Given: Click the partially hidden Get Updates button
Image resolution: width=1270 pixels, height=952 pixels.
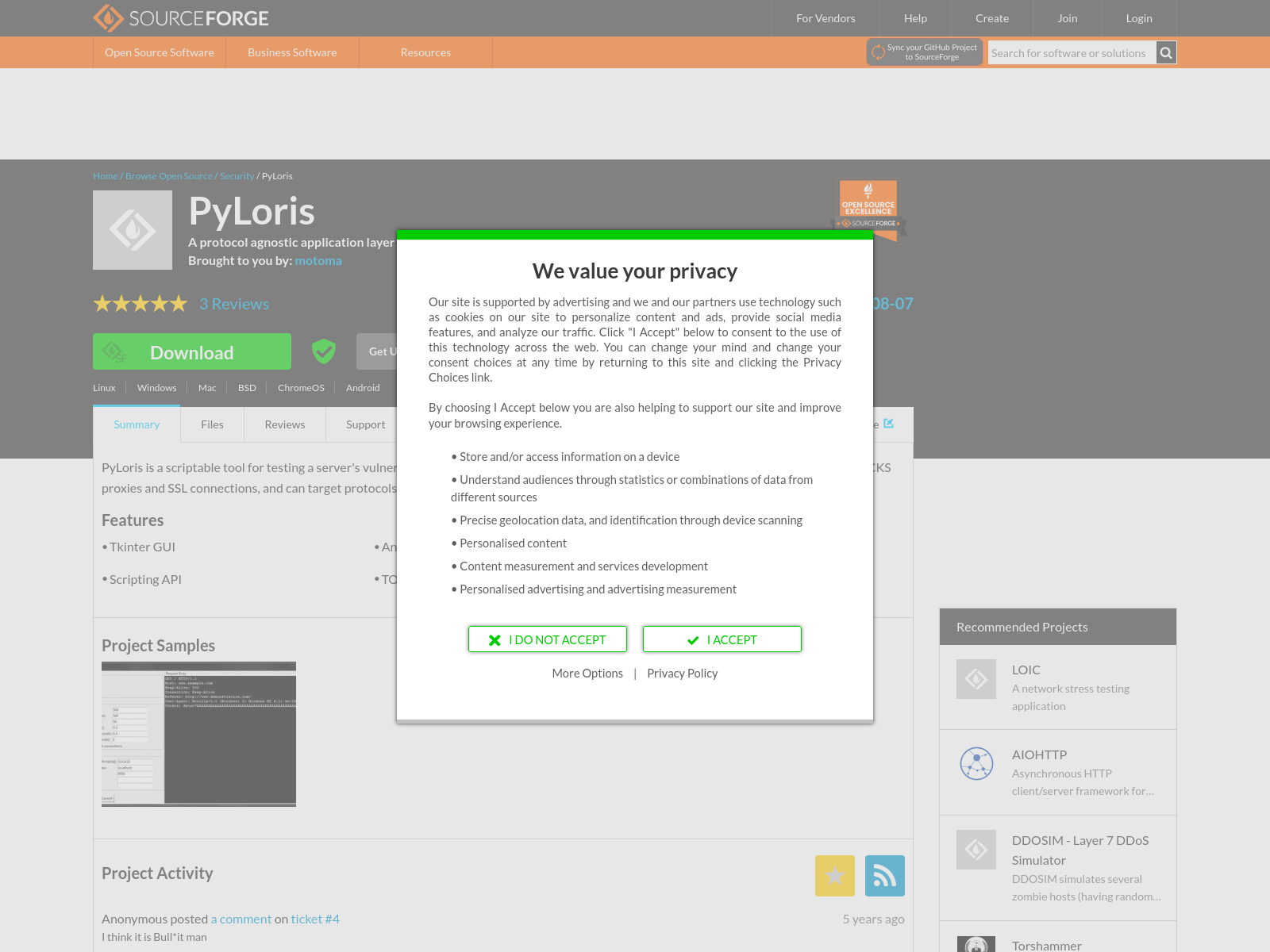Looking at the screenshot, I should click(x=377, y=351).
